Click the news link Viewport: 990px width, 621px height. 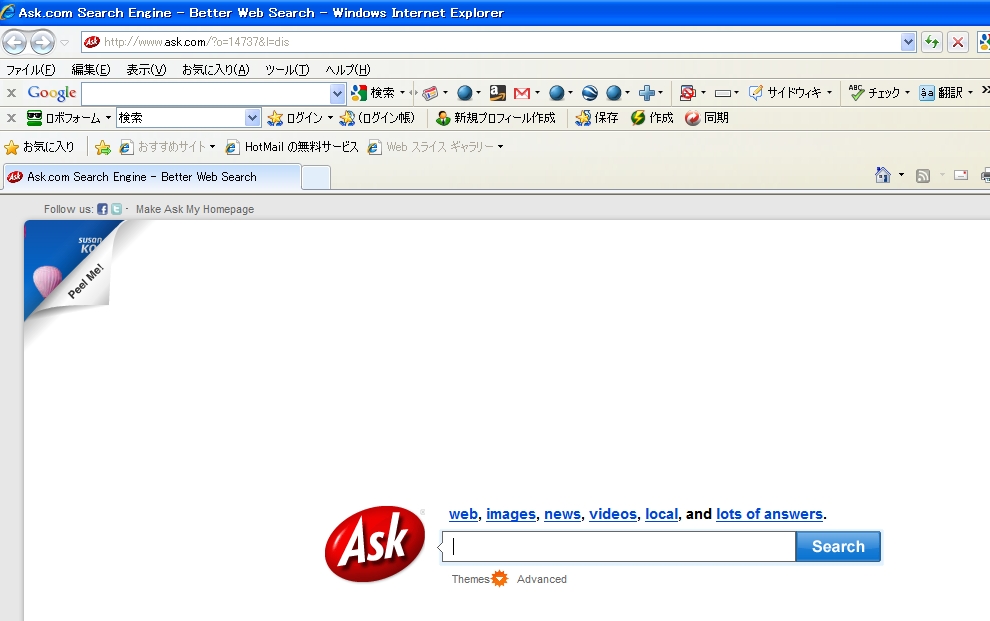[563, 514]
